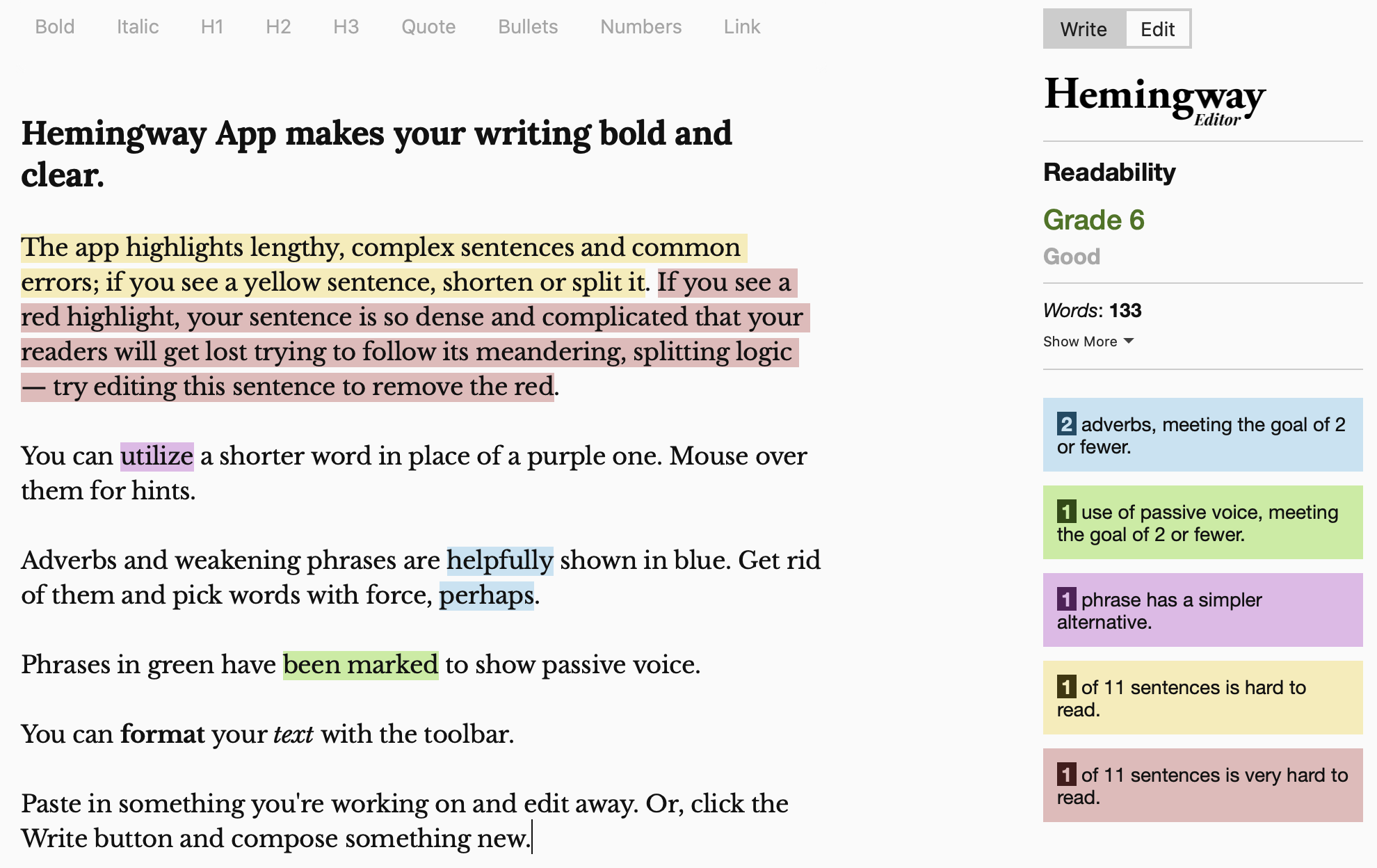Image resolution: width=1377 pixels, height=868 pixels.
Task: Apply H2 heading style
Action: (277, 26)
